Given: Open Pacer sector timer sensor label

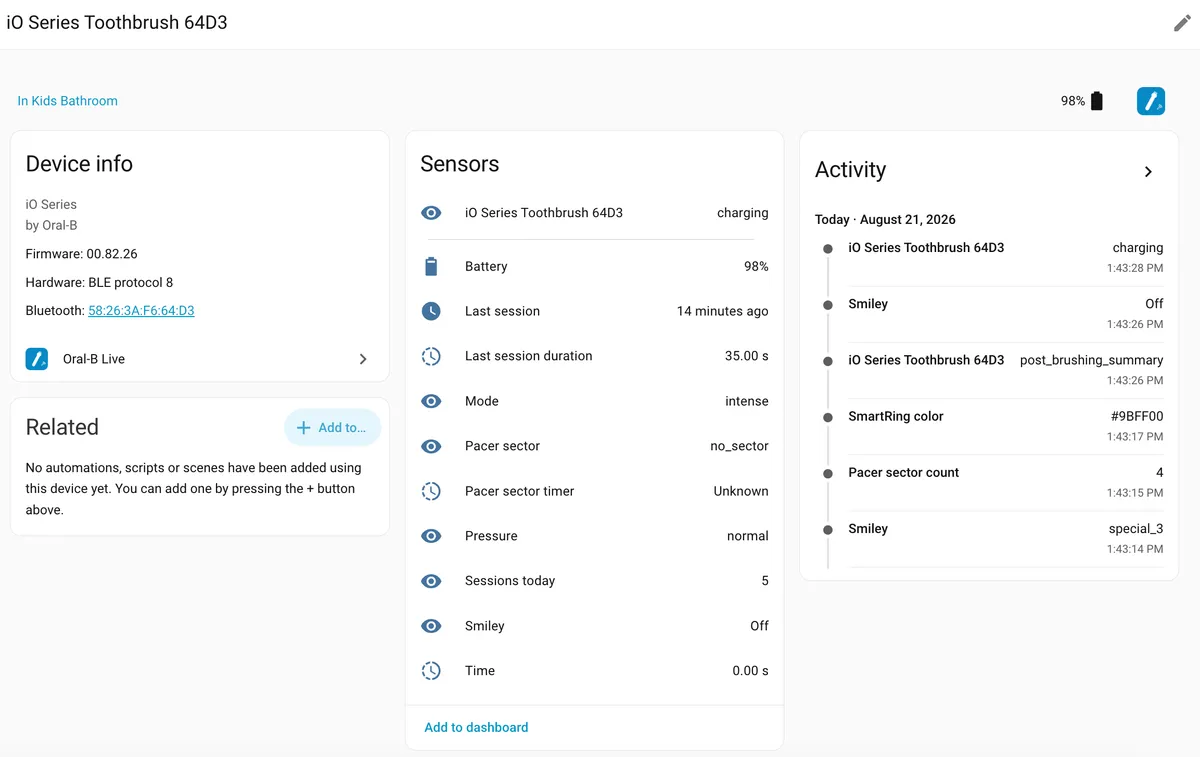Looking at the screenshot, I should pyautogui.click(x=519, y=491).
